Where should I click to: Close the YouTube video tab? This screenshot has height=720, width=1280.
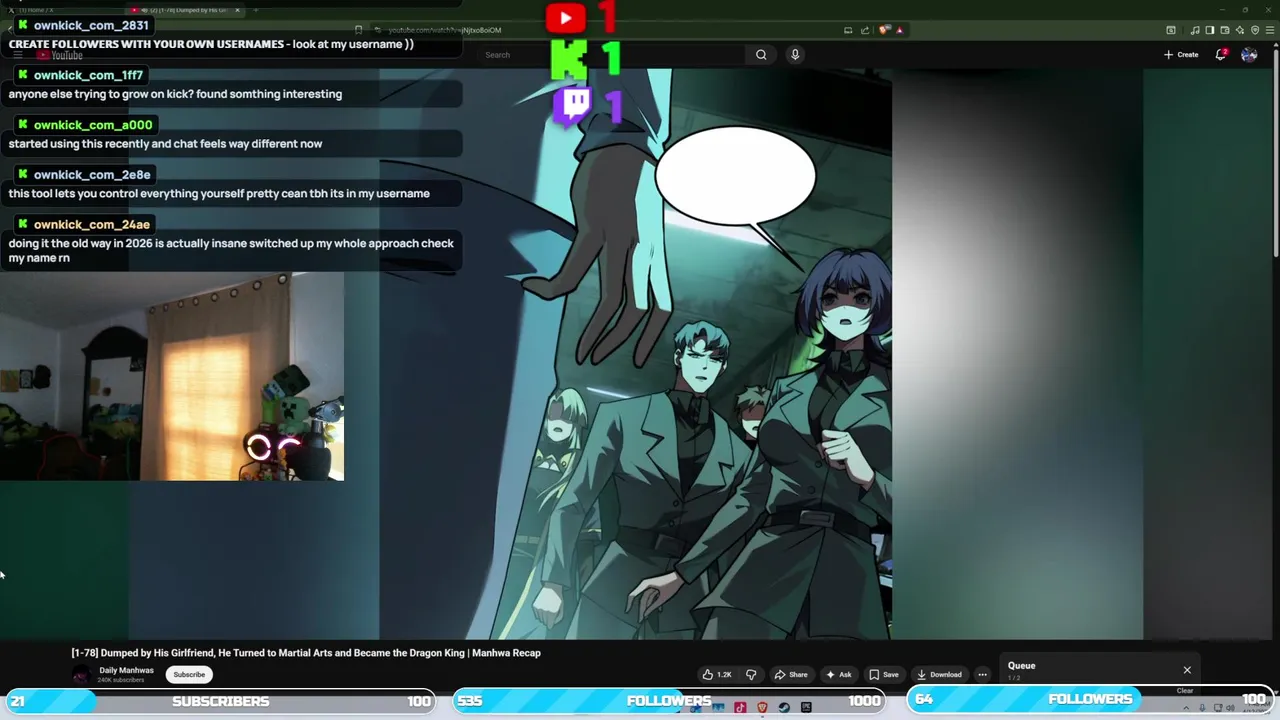coord(237,10)
